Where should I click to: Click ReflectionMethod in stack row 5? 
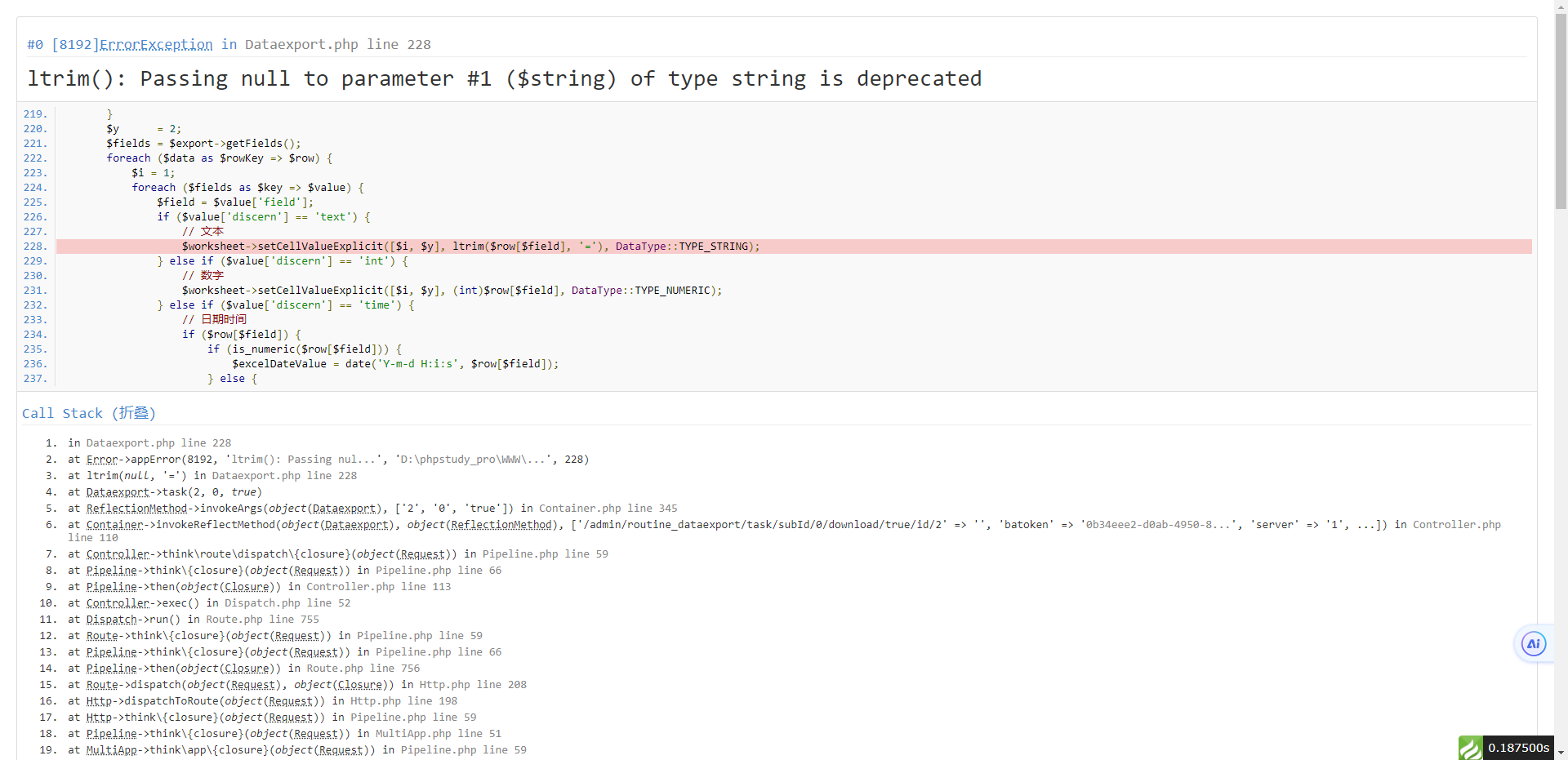pos(136,509)
